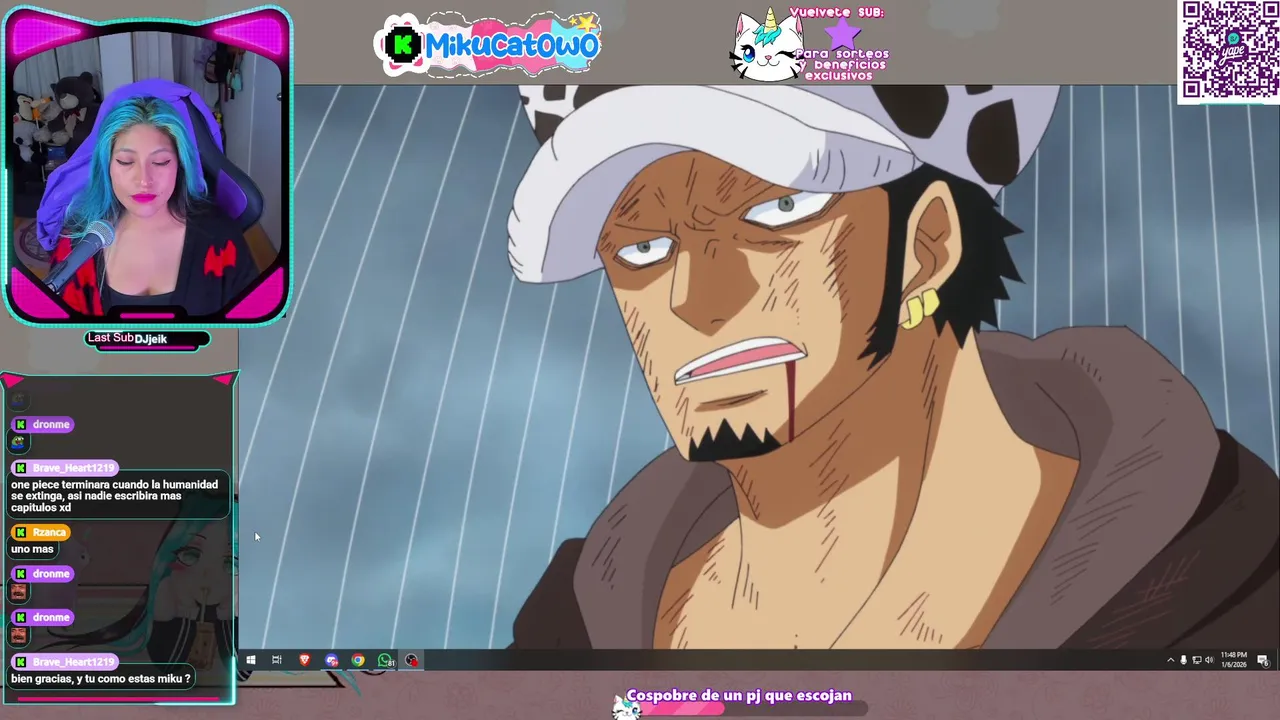The width and height of the screenshot is (1280, 720).
Task: Select Brave_Heart1219 above the 'bien gracias' message
Action: tap(73, 662)
